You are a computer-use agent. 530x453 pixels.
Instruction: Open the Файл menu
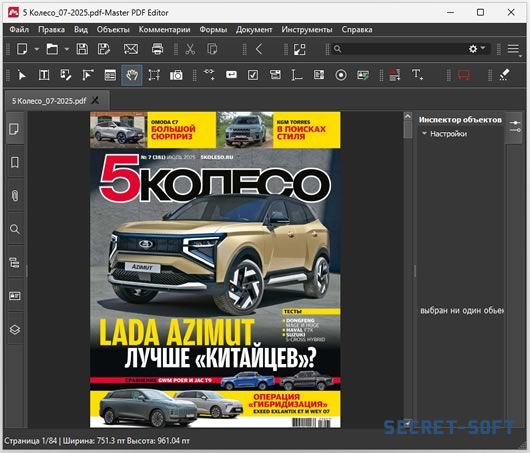(19, 29)
